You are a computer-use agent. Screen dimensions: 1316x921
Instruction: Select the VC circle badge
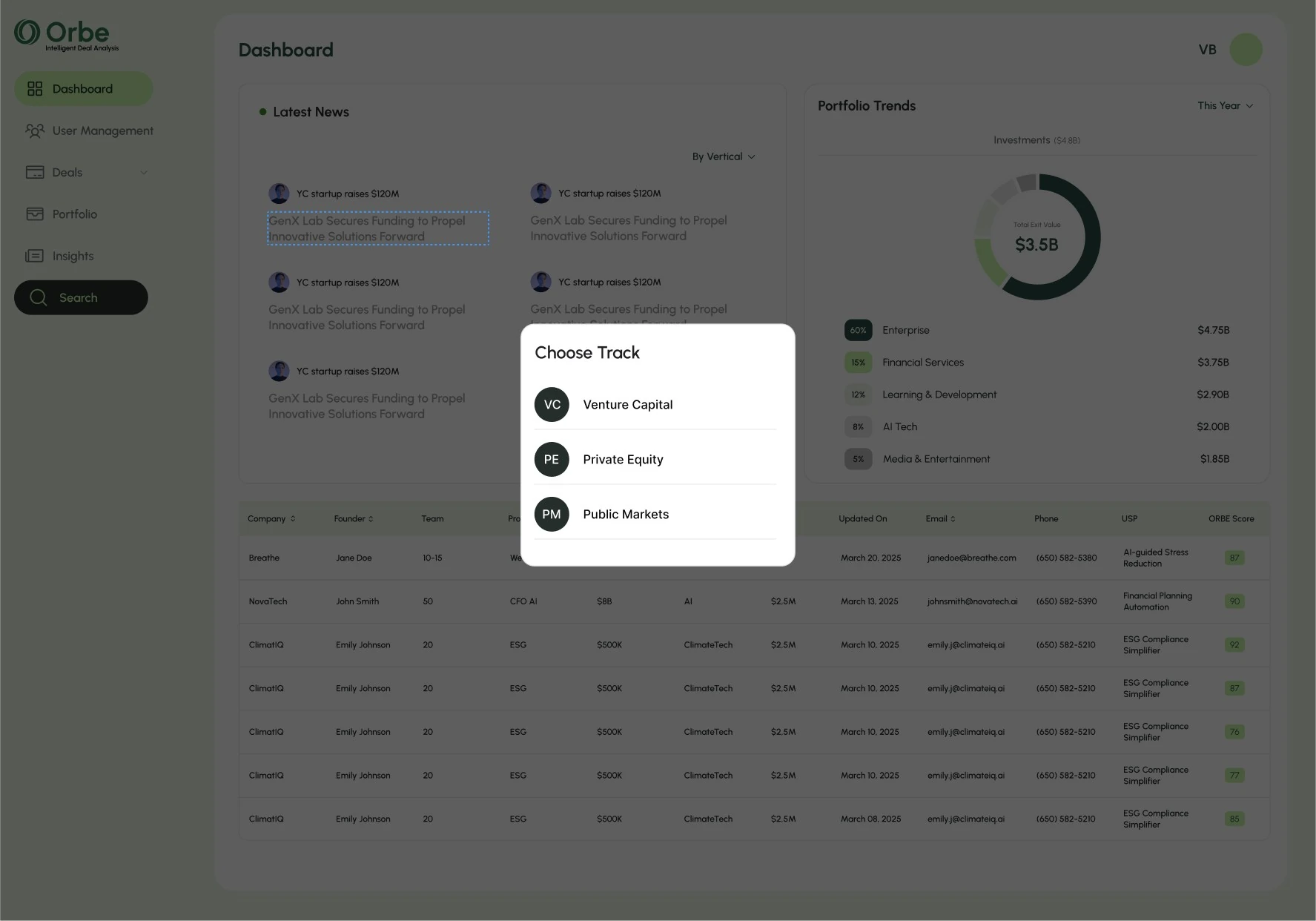[552, 405]
